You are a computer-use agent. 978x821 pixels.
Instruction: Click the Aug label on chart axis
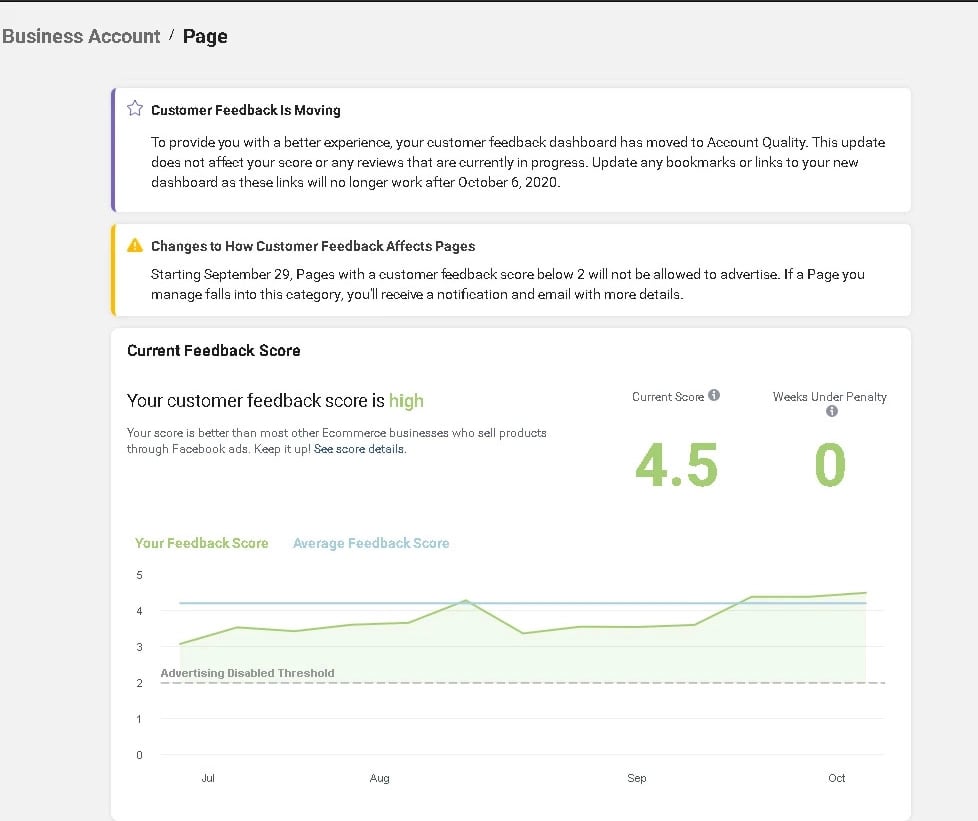click(379, 778)
